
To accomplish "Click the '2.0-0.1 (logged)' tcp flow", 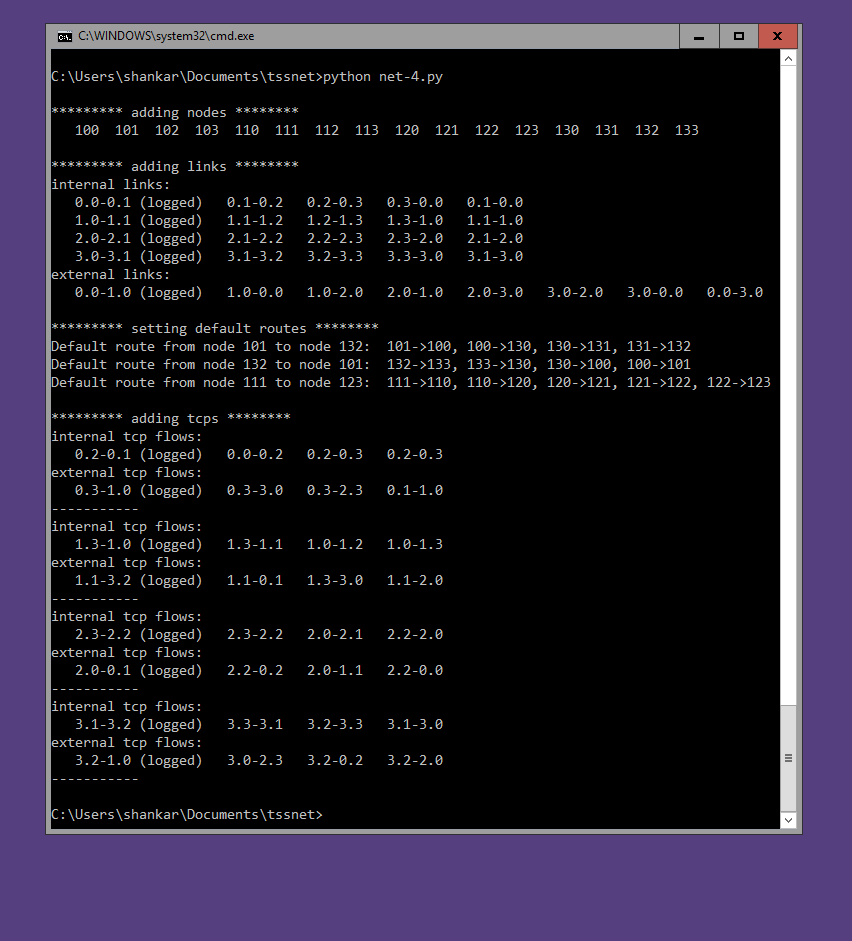I will pyautogui.click(x=139, y=671).
